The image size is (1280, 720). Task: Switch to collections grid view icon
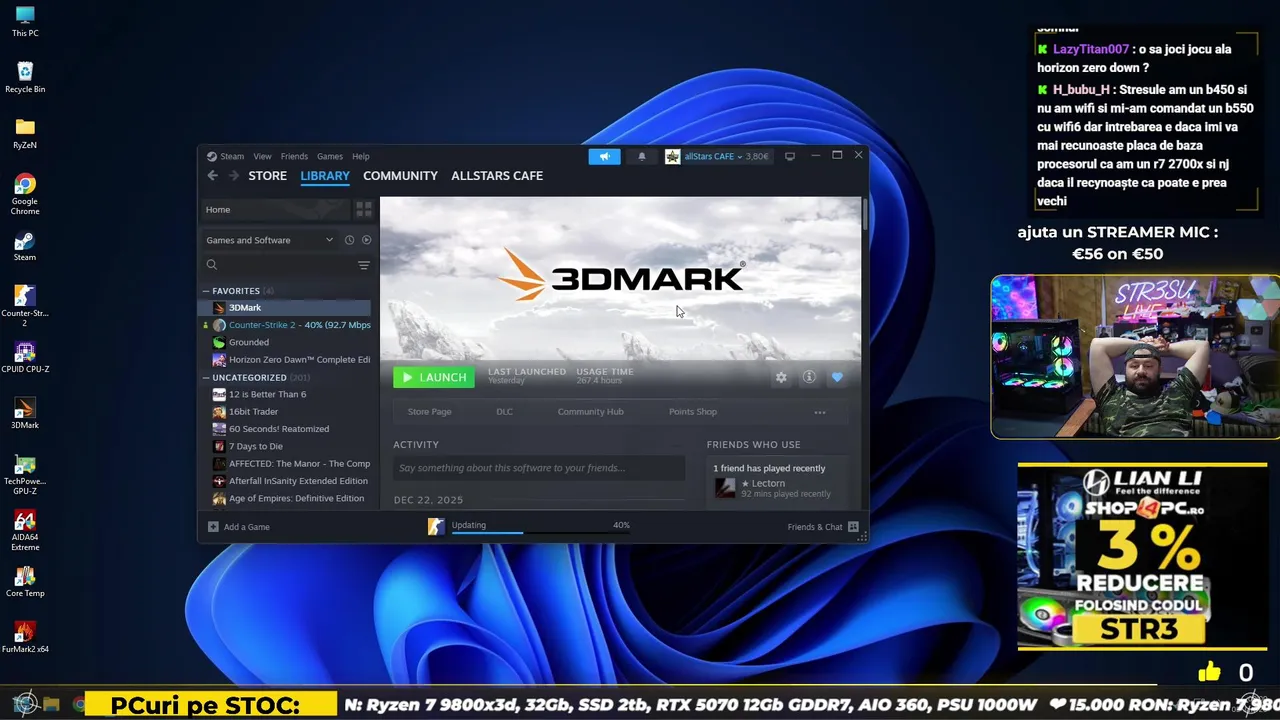pyautogui.click(x=364, y=209)
